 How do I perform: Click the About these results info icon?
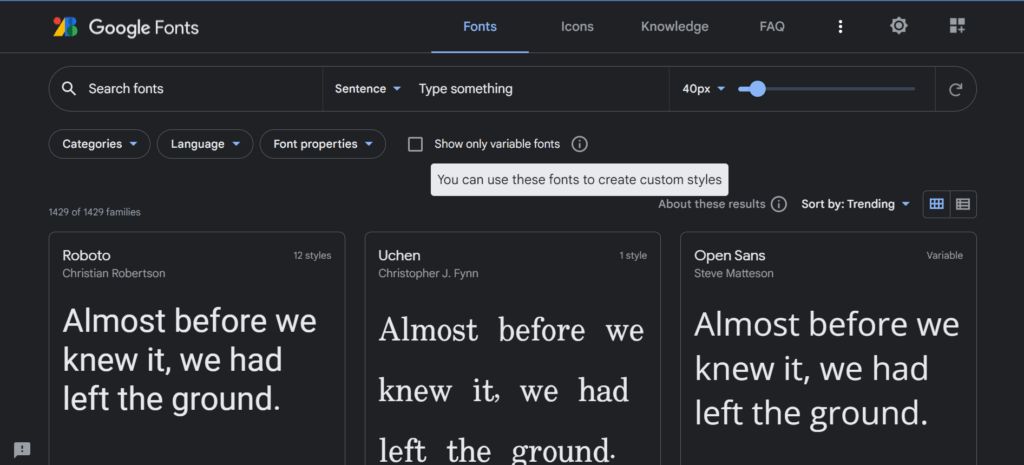[x=778, y=204]
